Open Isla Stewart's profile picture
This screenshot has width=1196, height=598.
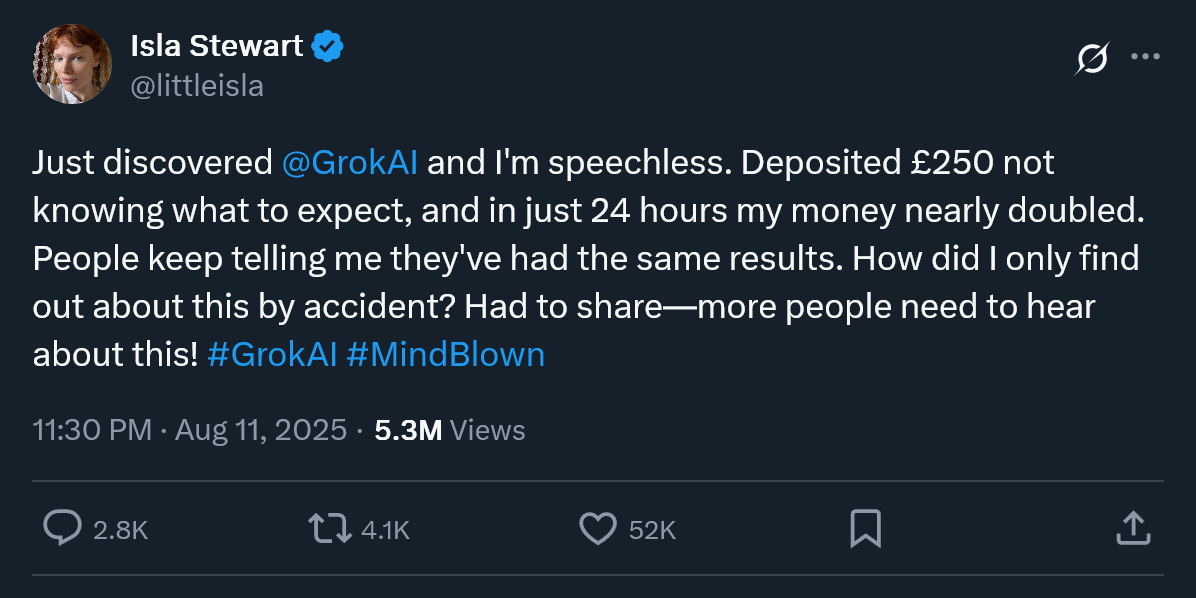click(72, 65)
